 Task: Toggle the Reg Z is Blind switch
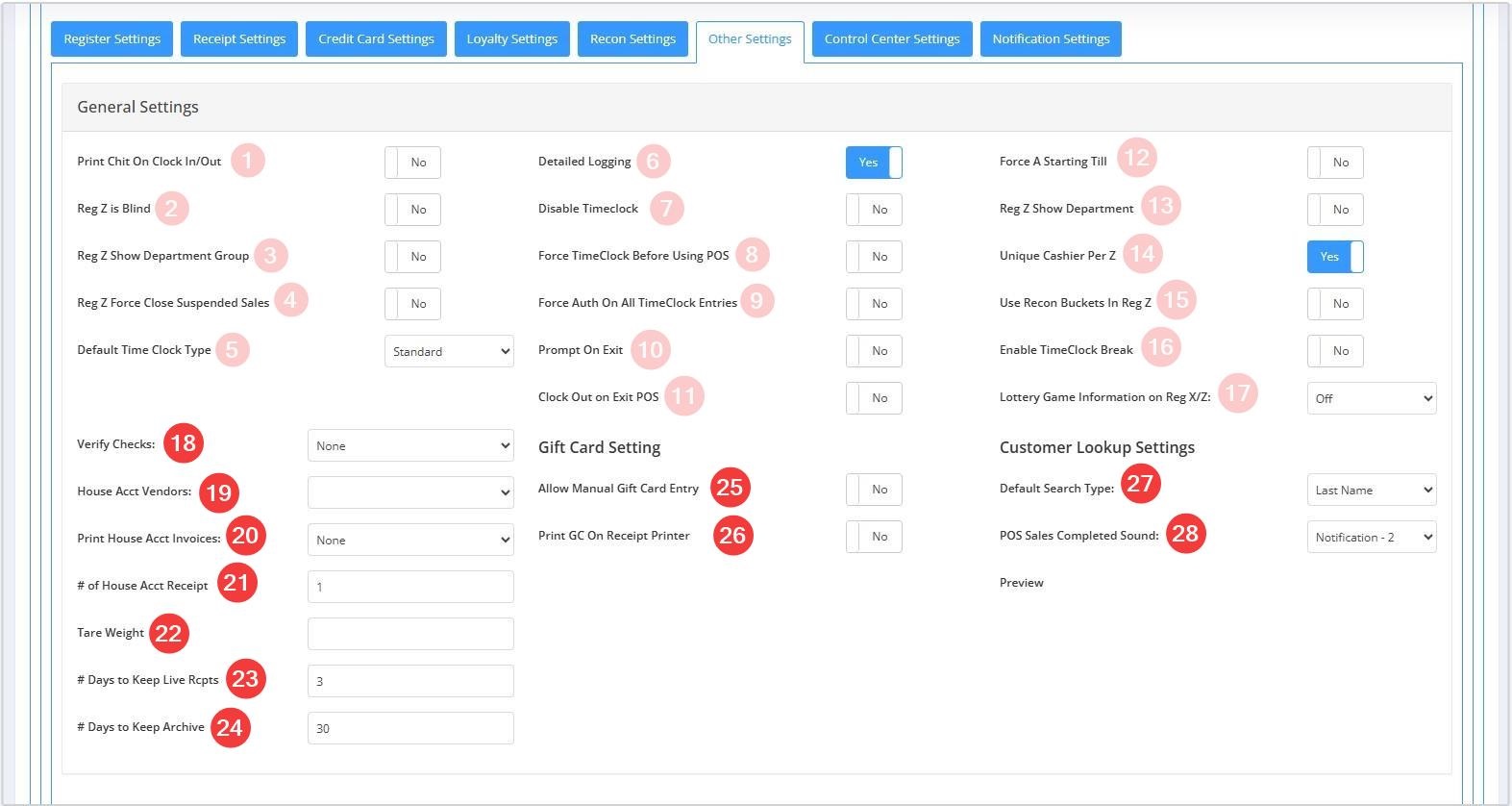pos(412,210)
